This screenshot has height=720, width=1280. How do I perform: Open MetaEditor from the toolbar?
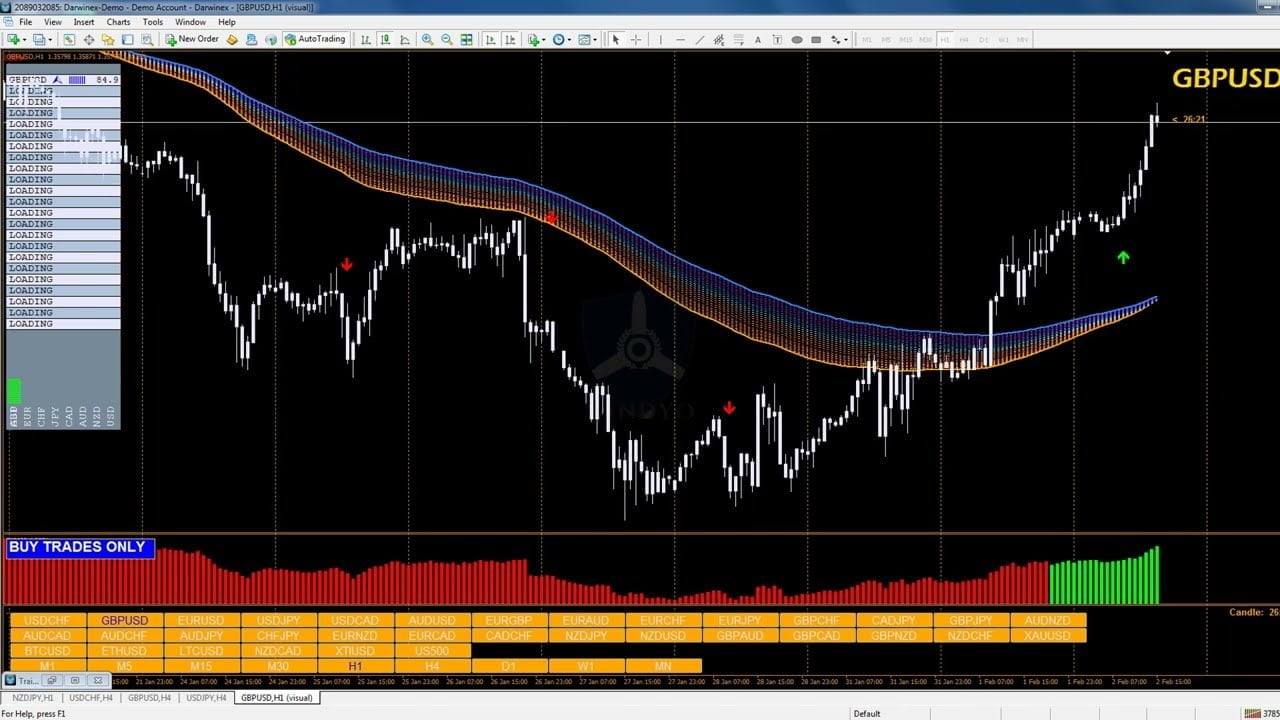232,39
